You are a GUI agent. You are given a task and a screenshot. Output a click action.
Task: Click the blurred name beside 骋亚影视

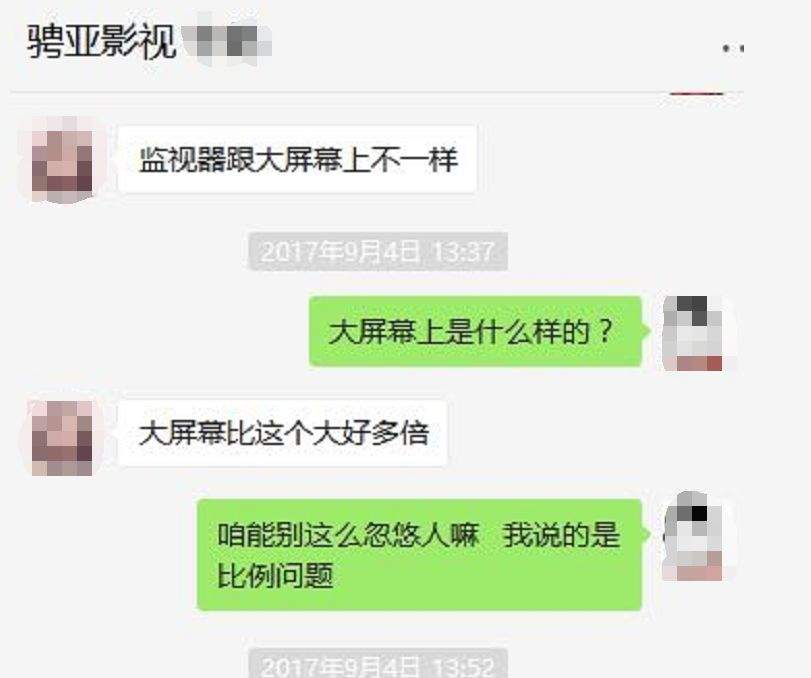[x=227, y=40]
